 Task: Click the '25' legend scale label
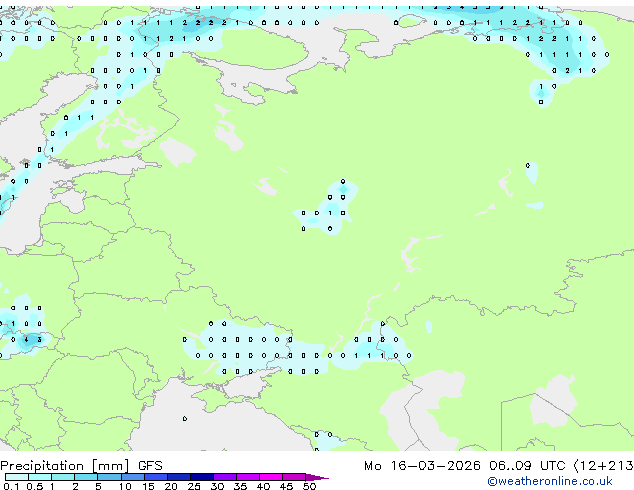click(x=194, y=486)
